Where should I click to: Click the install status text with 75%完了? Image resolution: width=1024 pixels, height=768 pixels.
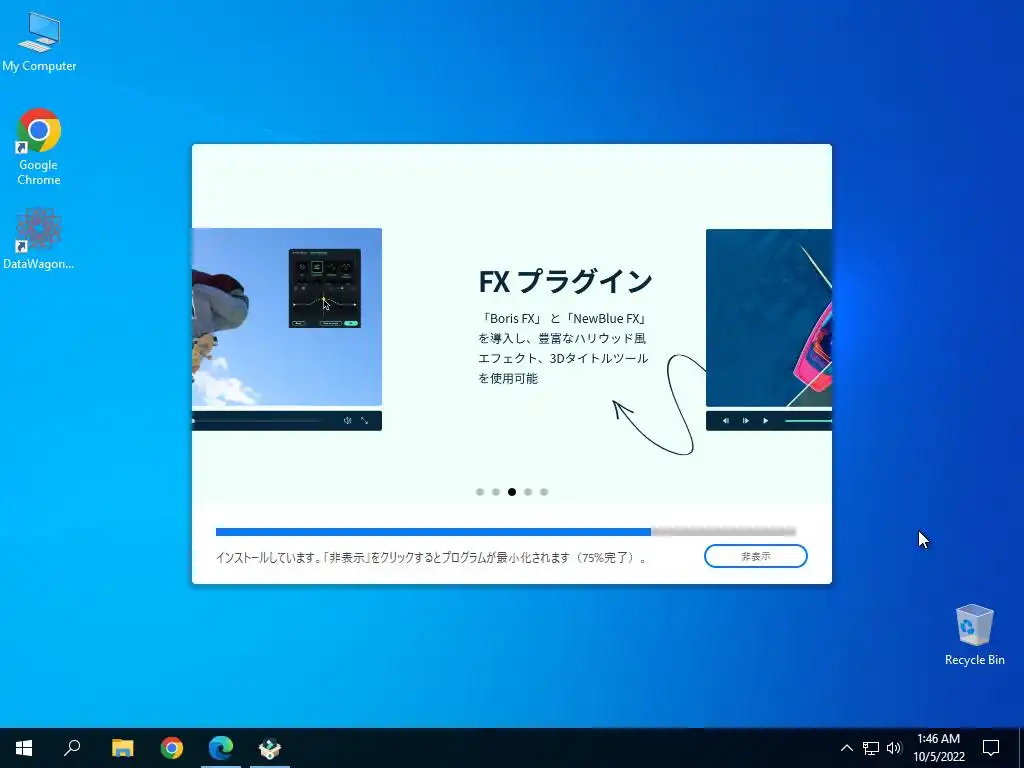[431, 558]
